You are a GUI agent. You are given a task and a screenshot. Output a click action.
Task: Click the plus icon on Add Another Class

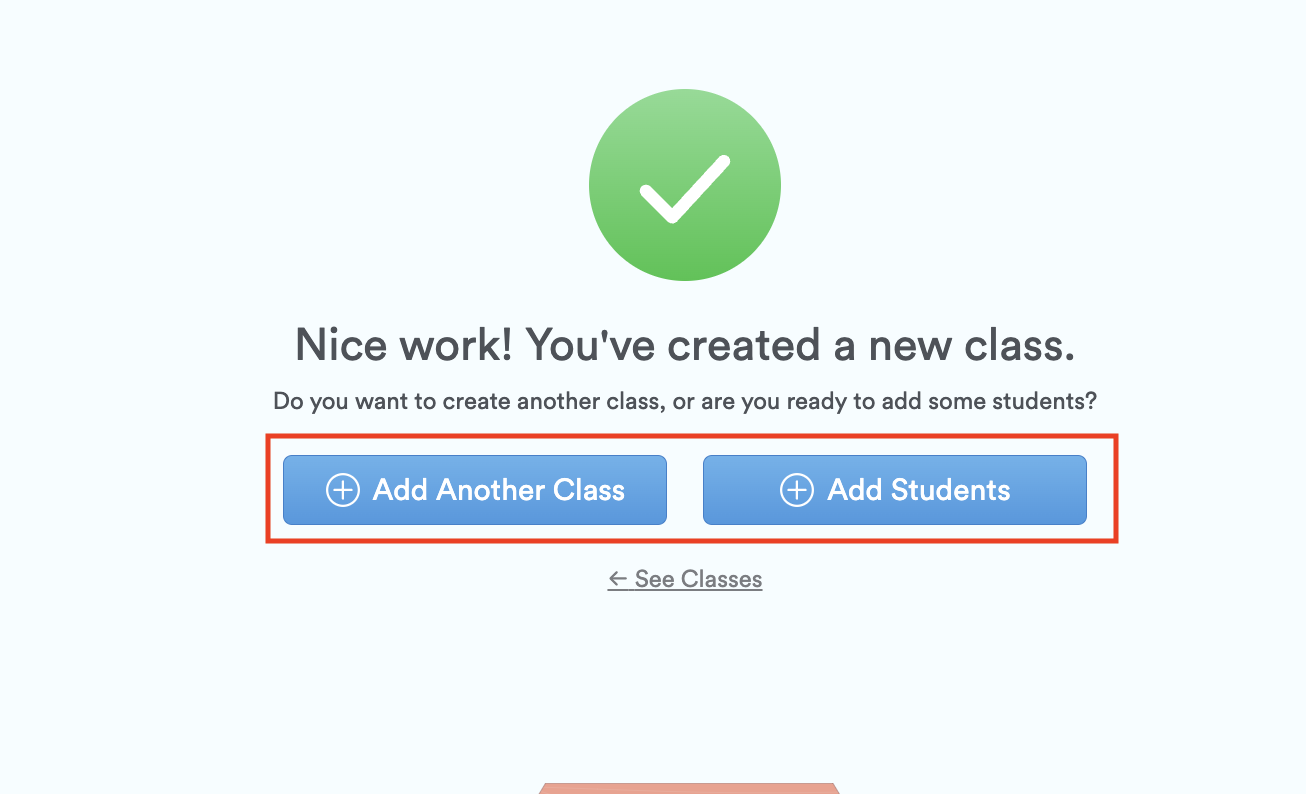[343, 490]
